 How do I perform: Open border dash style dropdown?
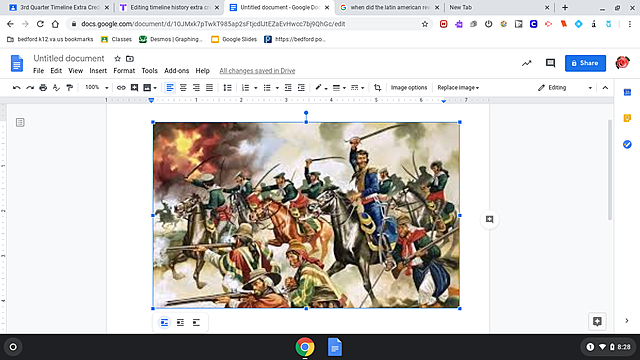pyautogui.click(x=358, y=87)
